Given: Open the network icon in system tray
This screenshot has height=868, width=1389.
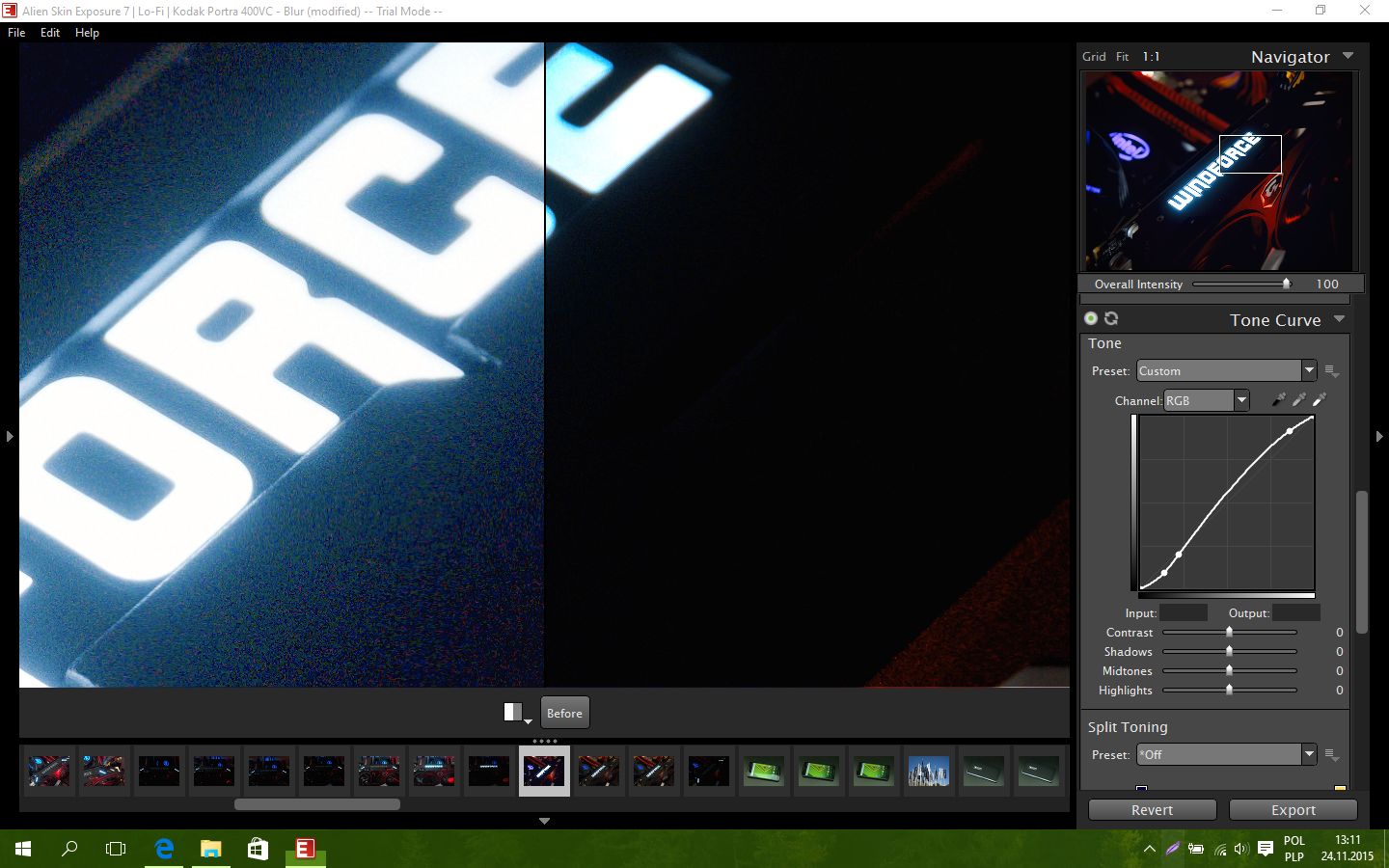Looking at the screenshot, I should click(1219, 849).
